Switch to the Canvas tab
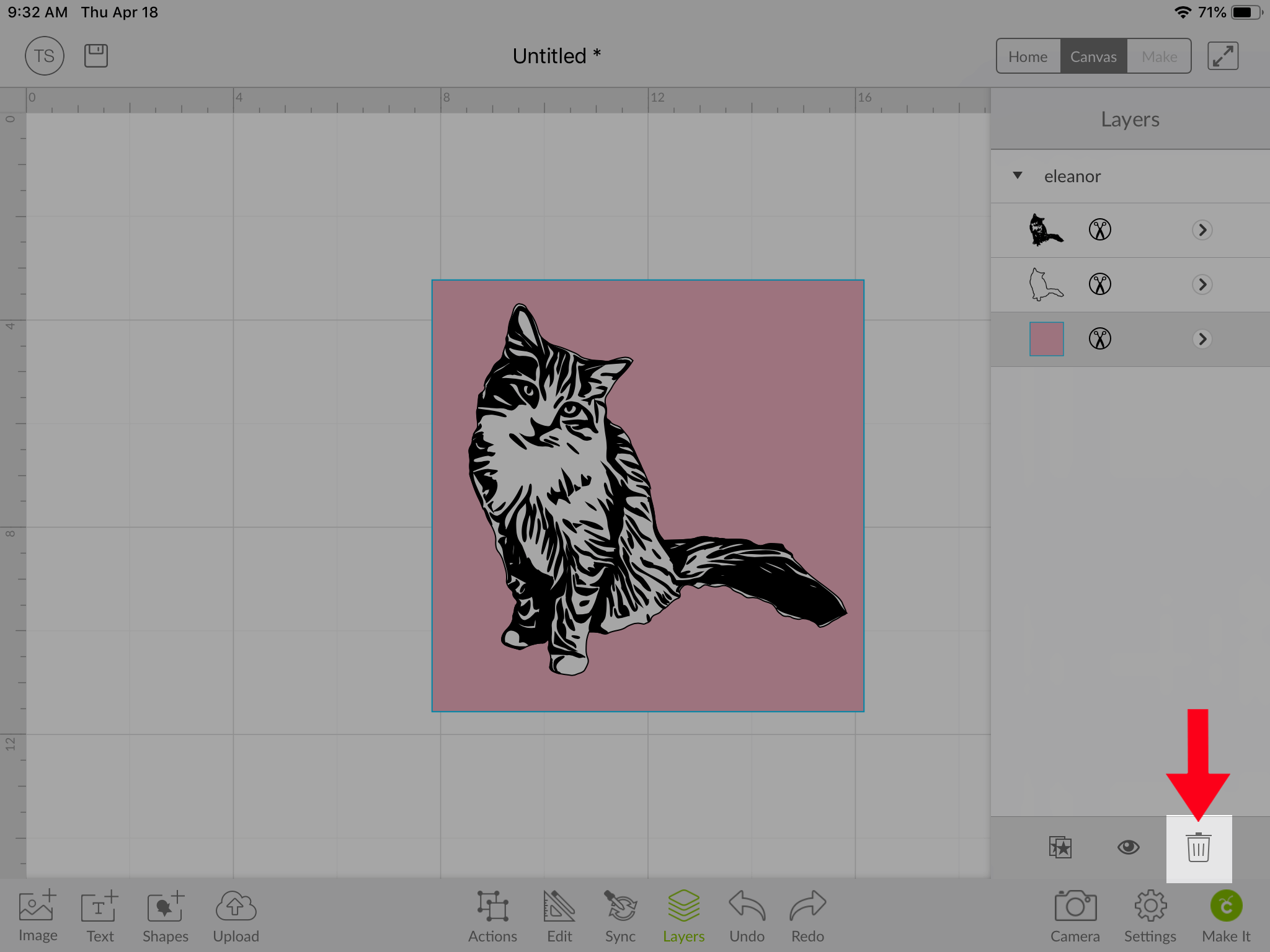 click(1092, 55)
